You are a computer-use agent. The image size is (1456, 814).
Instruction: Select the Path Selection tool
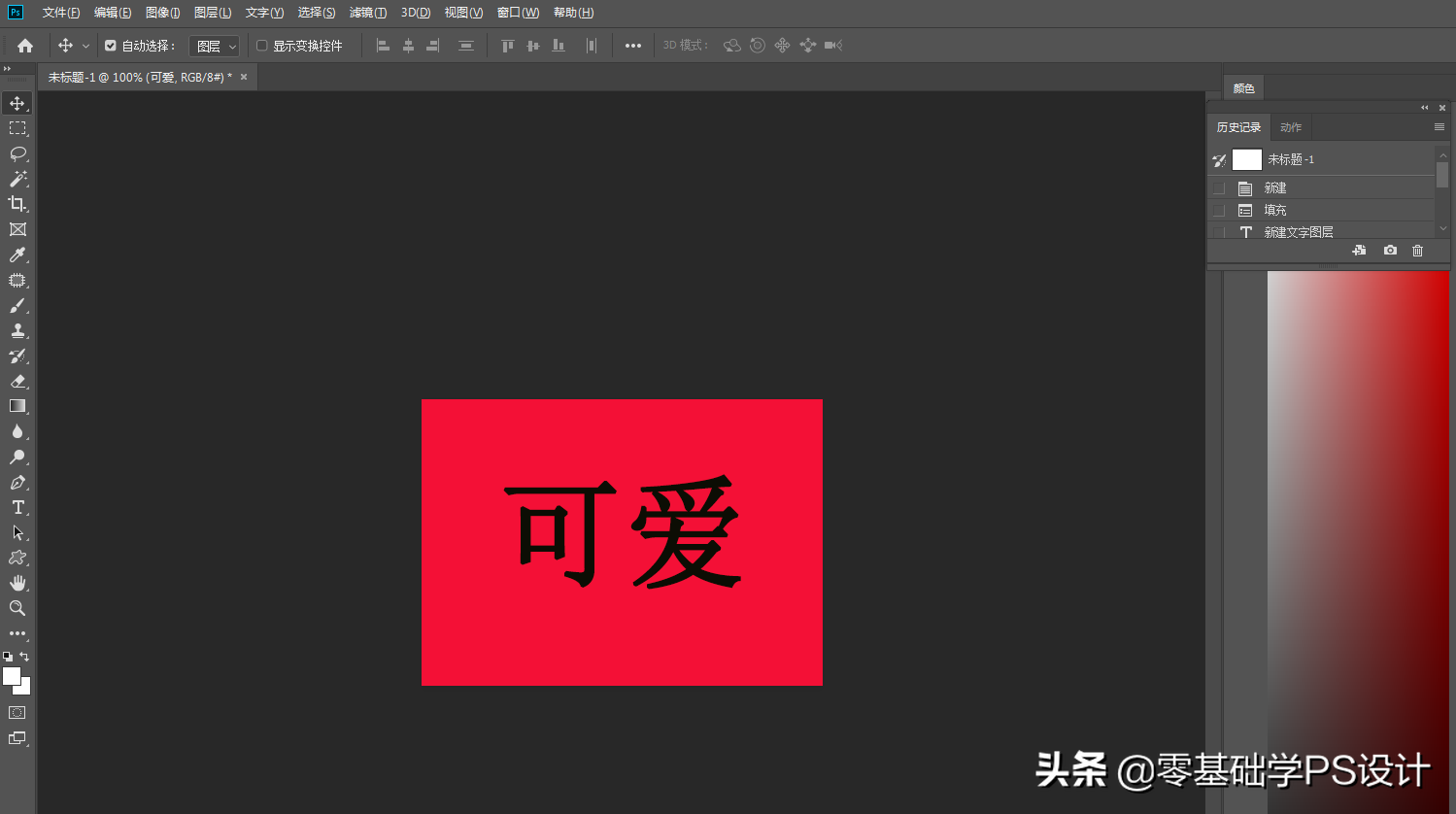coord(17,532)
